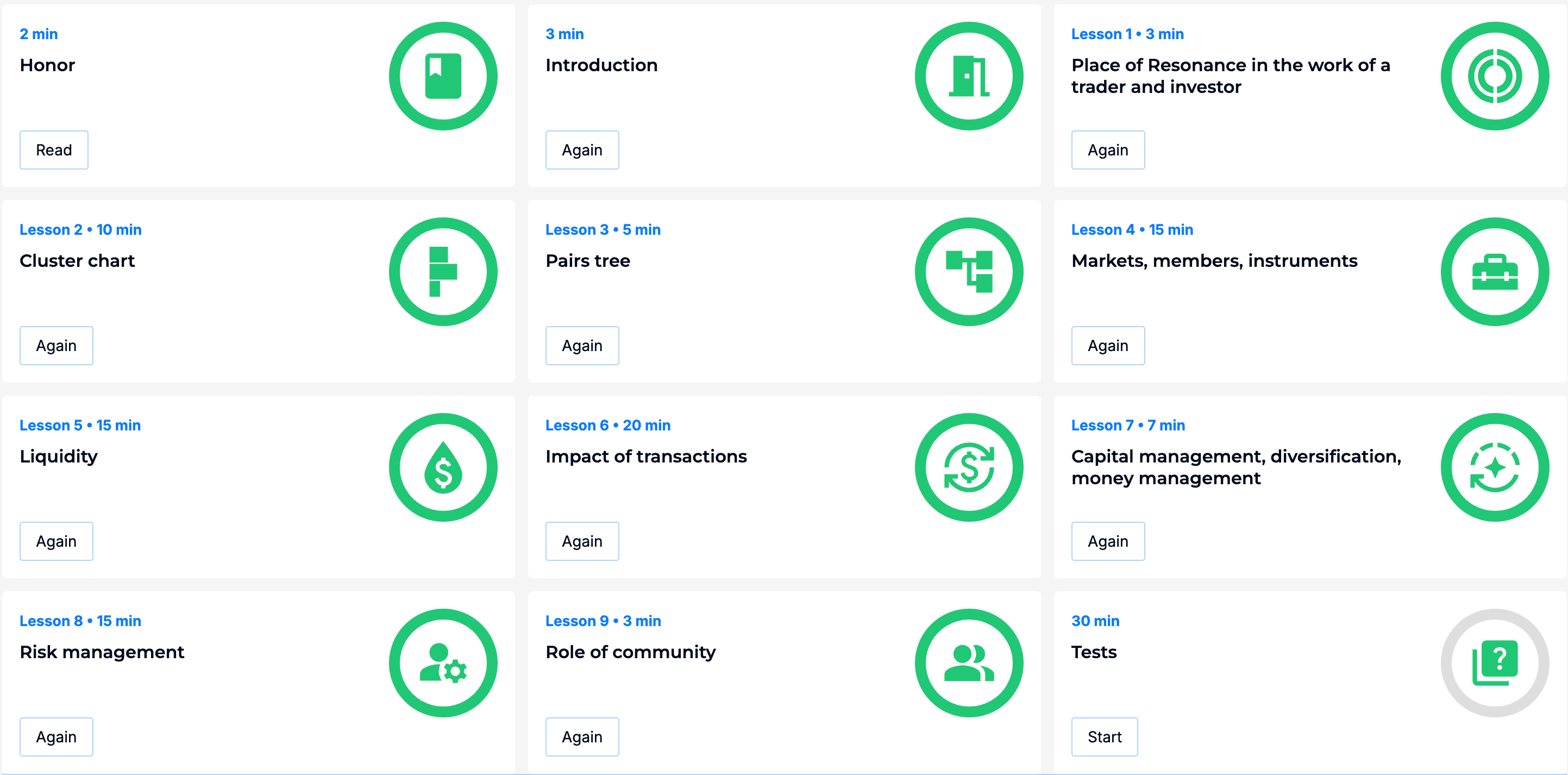Screen dimensions: 1568x775
Task: Open the Cluster chart icon
Action: click(443, 272)
